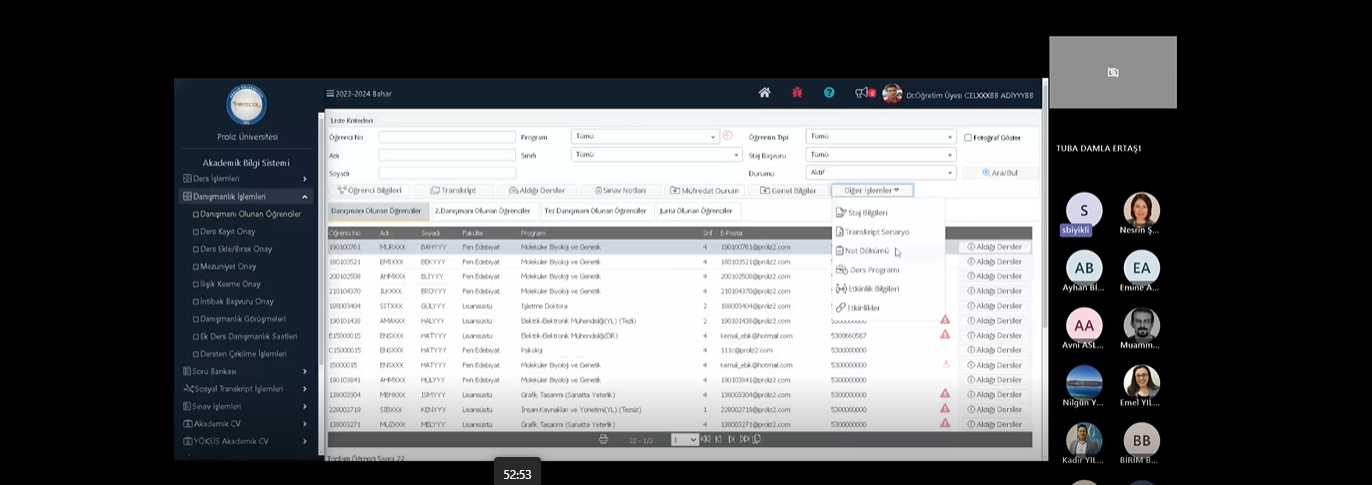Click the Sınav Notları button

pyautogui.click(x=620, y=190)
